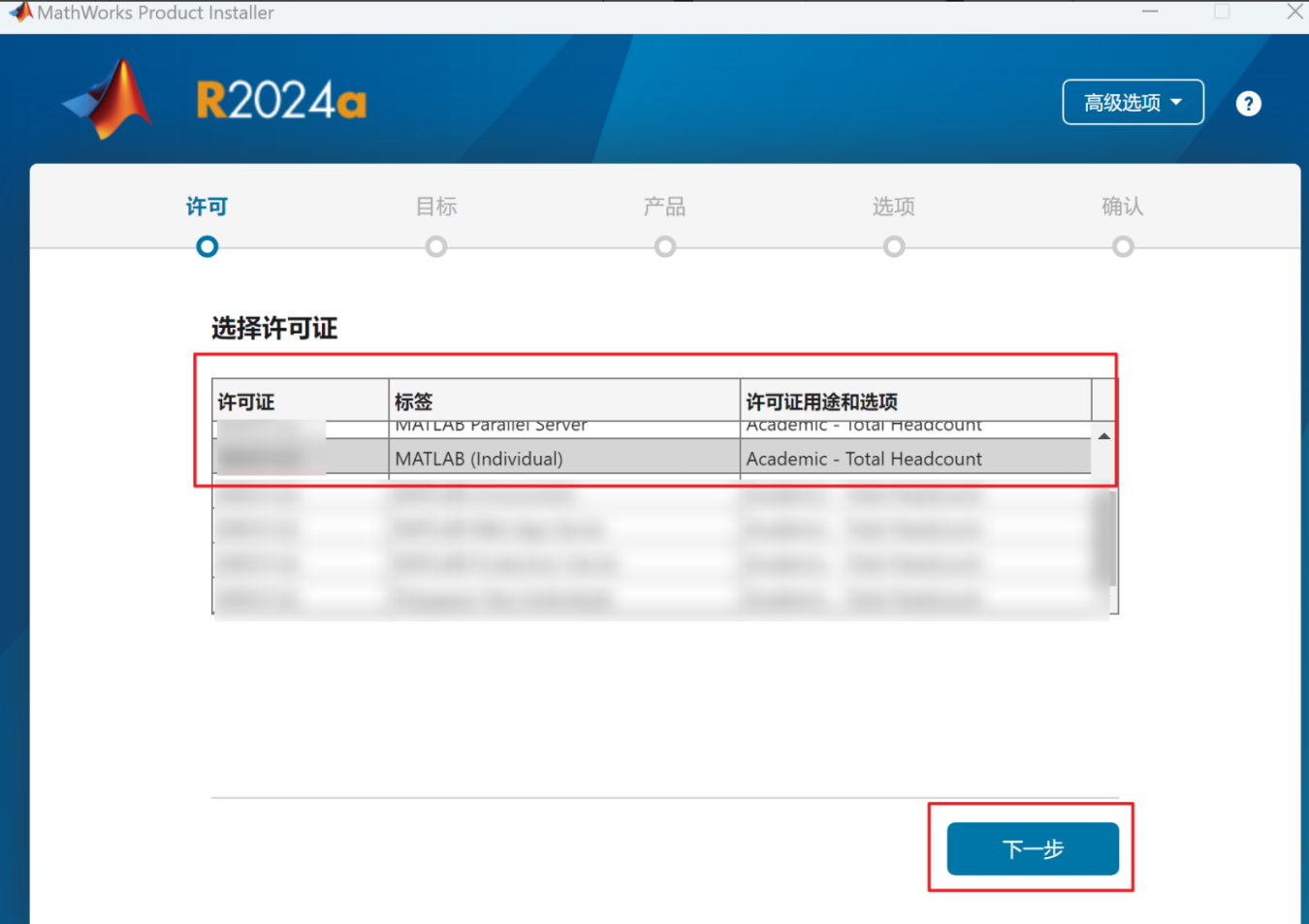Click the MathWorks icon in the title bar
The image size is (1309, 924).
click(x=20, y=13)
